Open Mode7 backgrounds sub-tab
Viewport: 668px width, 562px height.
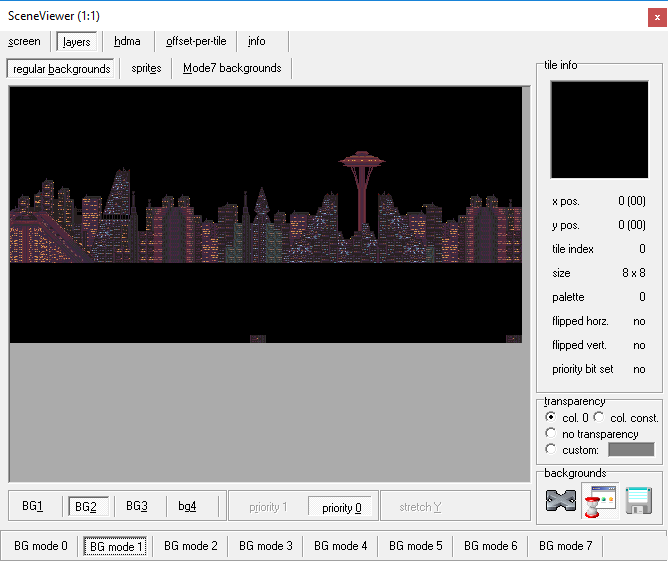[232, 68]
